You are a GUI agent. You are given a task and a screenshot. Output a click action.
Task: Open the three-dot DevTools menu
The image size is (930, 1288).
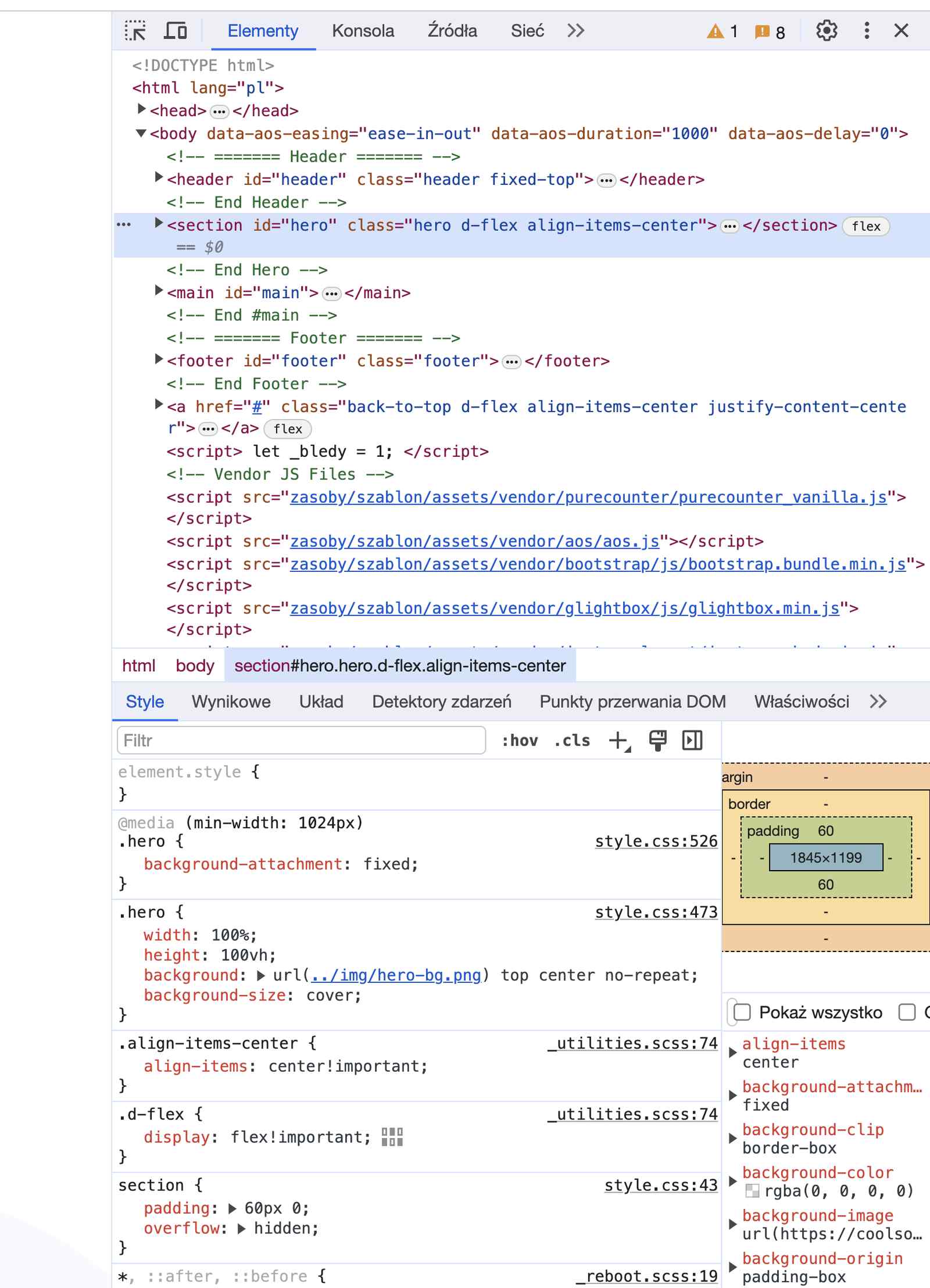(x=867, y=30)
